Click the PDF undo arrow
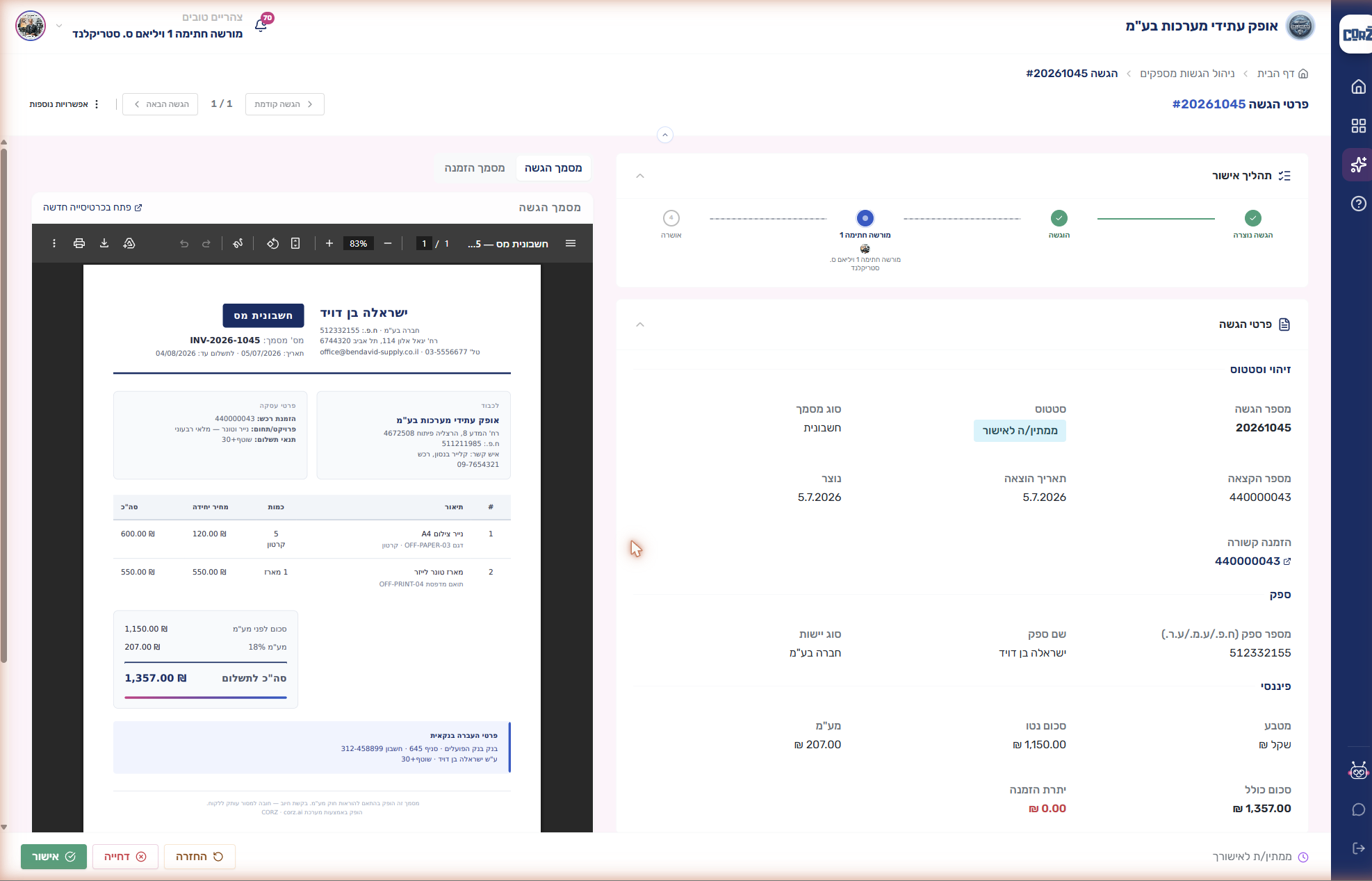This screenshot has width=1372, height=881. click(184, 243)
